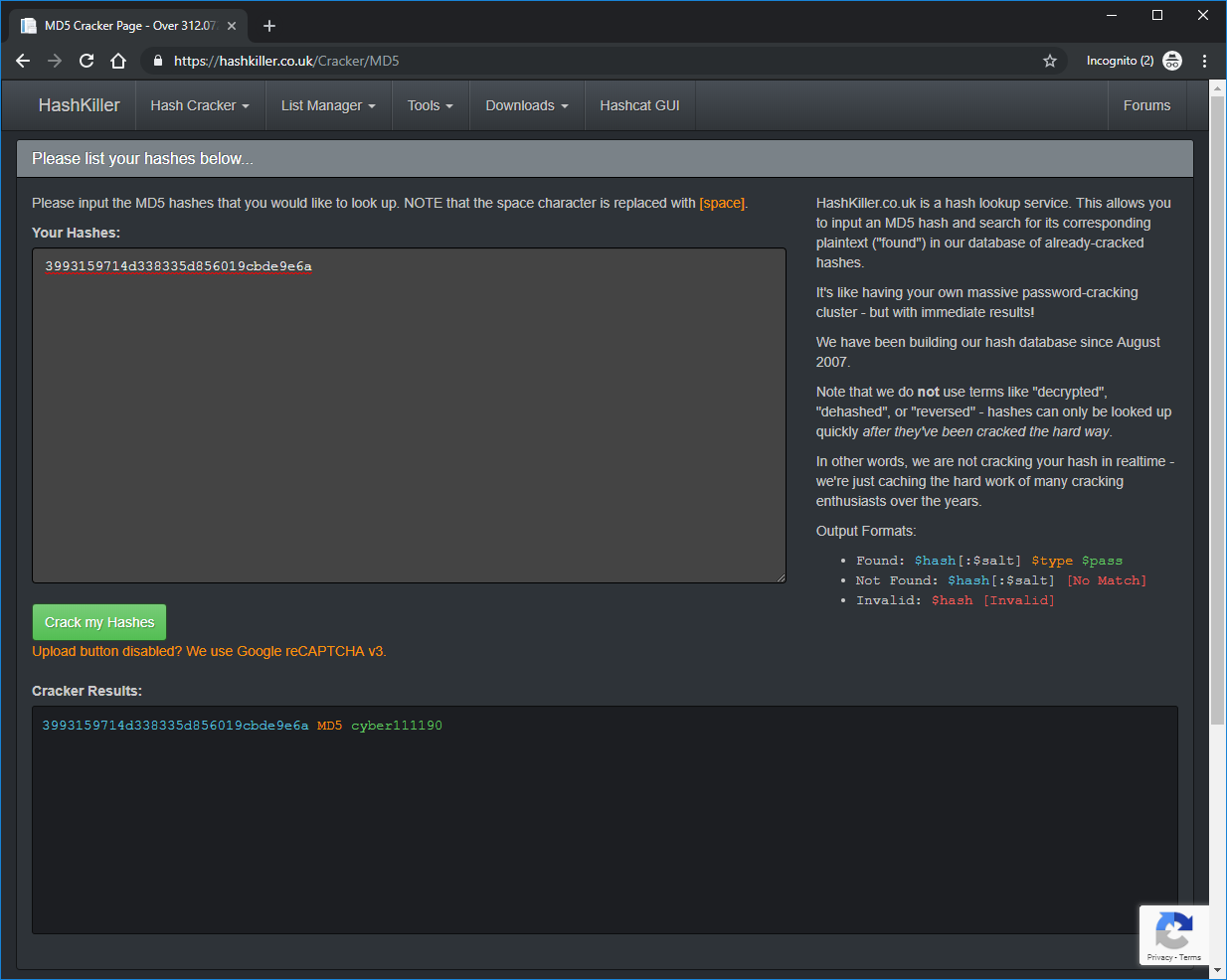The width and height of the screenshot is (1227, 980).
Task: Click the padlock security icon in address bar
Action: pyautogui.click(x=157, y=61)
